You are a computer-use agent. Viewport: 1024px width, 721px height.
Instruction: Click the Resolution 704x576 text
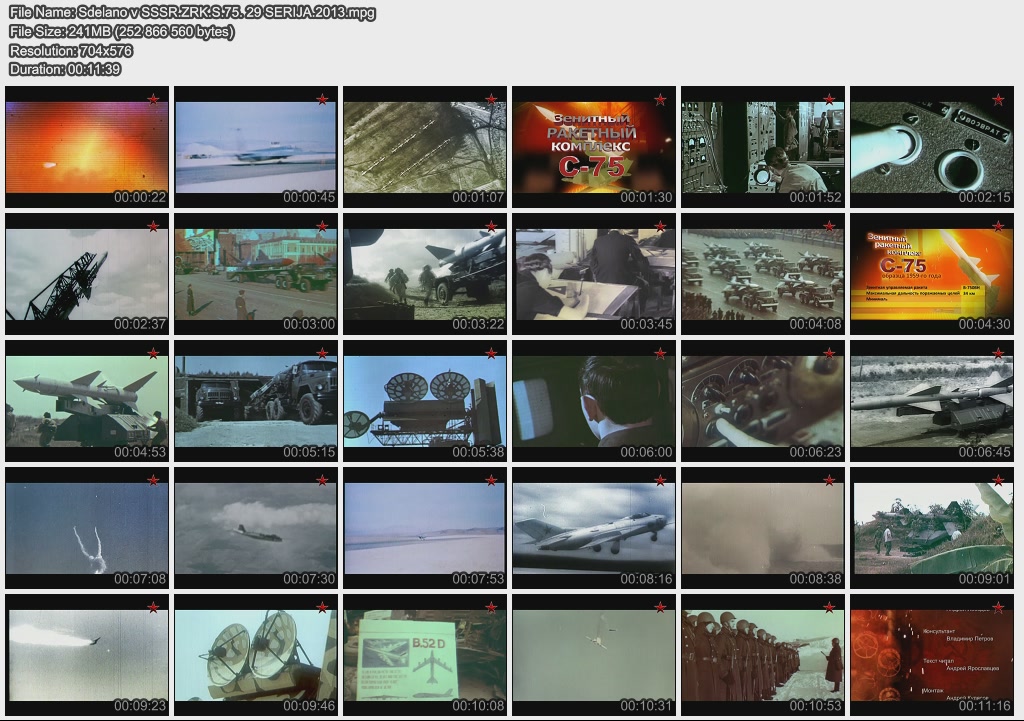[x=71, y=50]
